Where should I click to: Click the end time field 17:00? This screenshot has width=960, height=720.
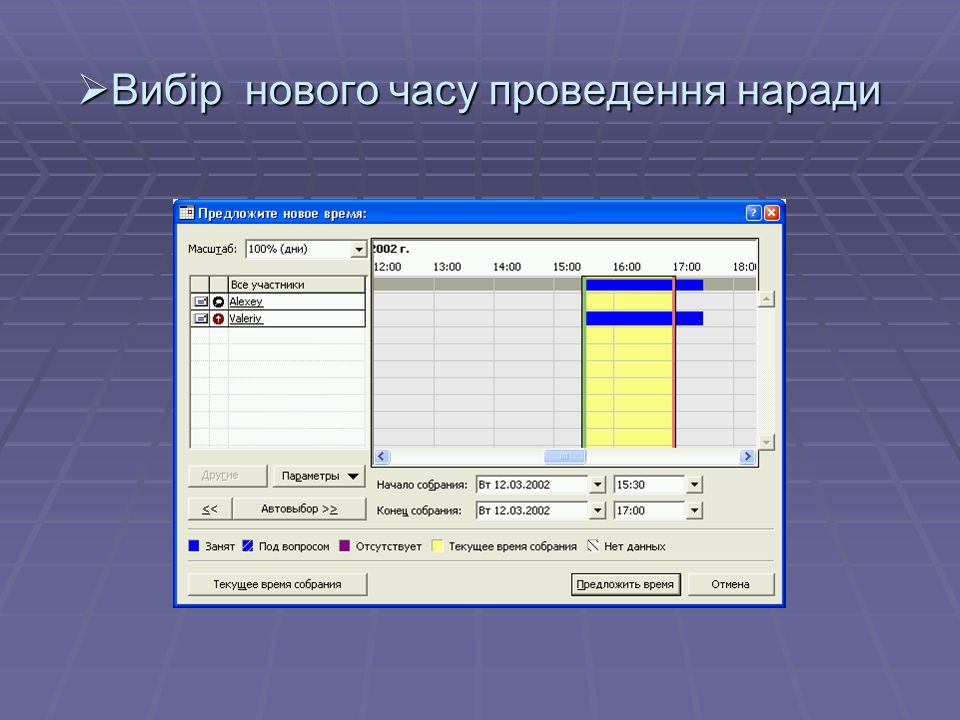[650, 511]
